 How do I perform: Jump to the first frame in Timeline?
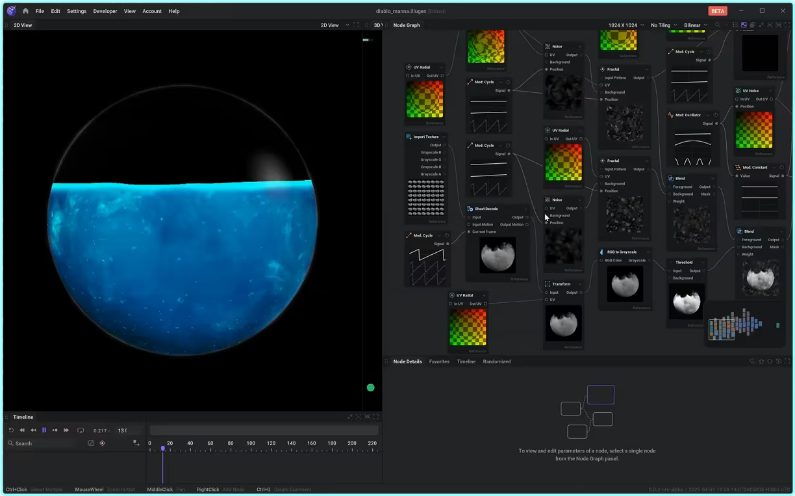pyautogui.click(x=22, y=430)
